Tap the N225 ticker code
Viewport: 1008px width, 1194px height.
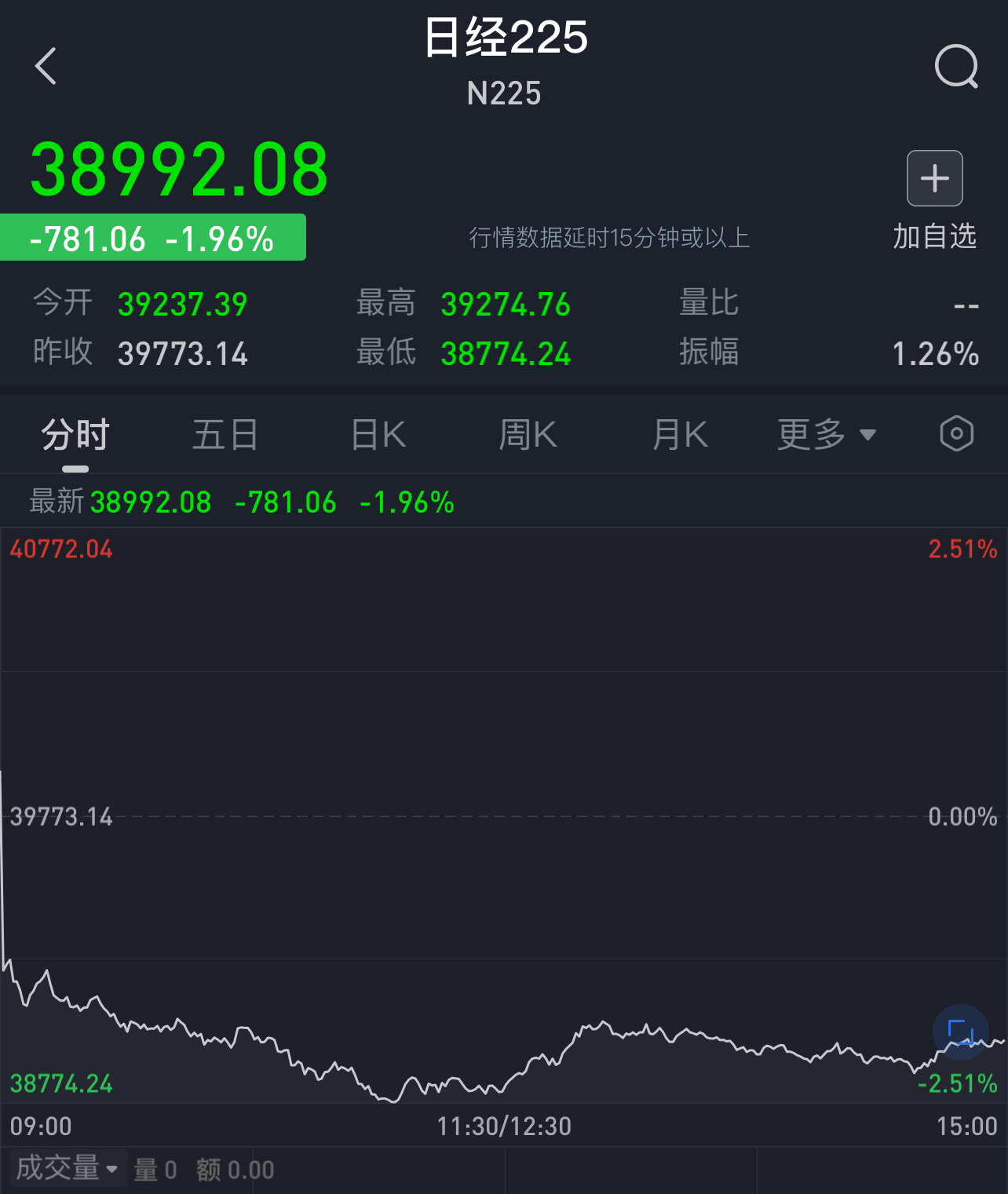click(504, 93)
